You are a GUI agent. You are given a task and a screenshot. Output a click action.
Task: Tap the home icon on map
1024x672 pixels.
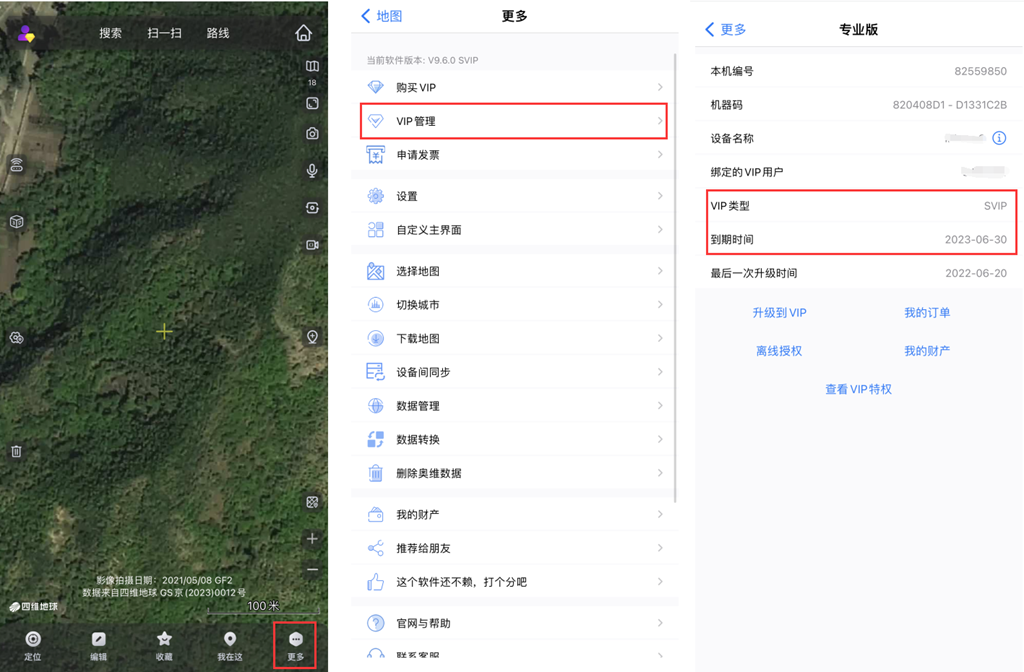point(304,33)
